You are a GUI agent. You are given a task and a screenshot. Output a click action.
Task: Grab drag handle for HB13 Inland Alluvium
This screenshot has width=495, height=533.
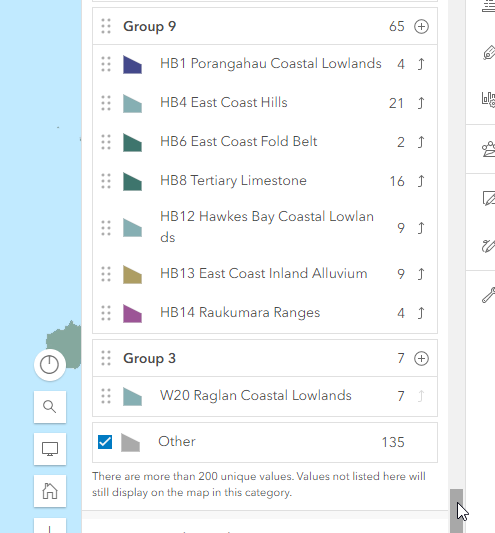click(106, 274)
